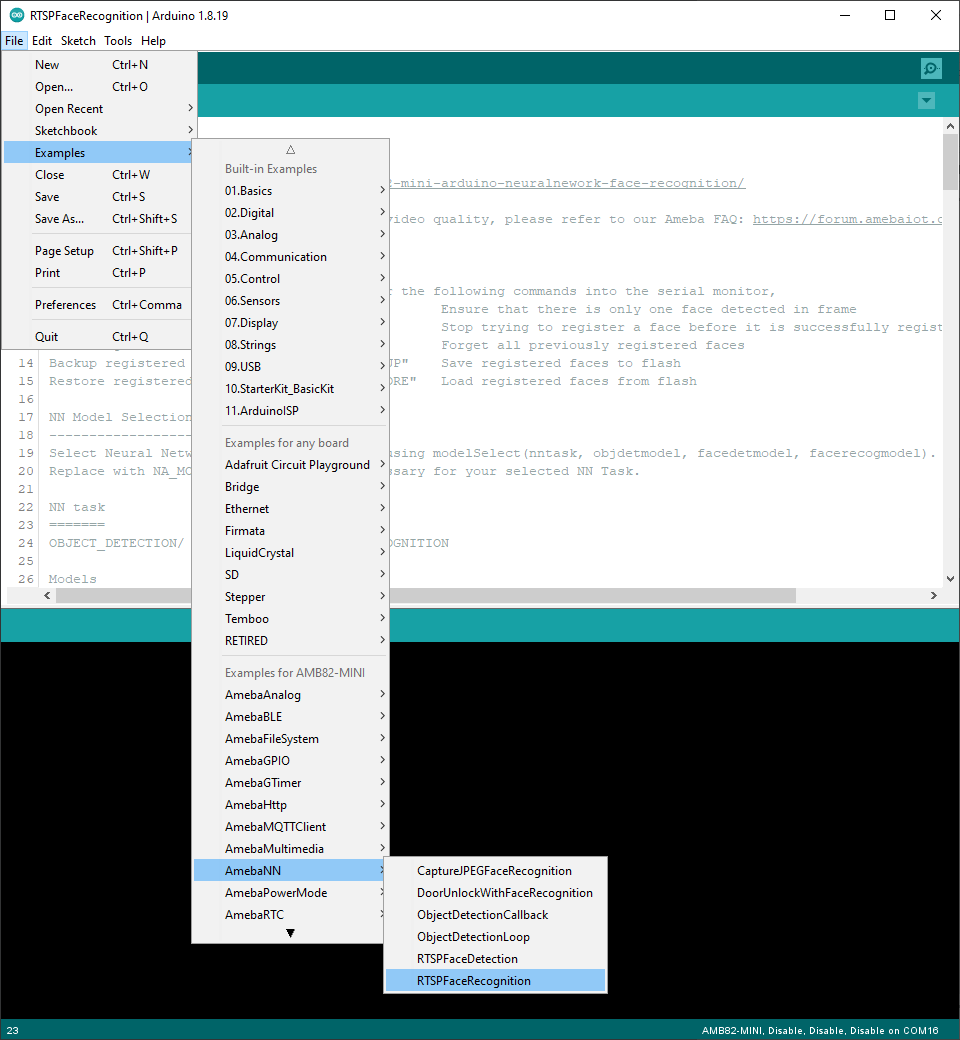The image size is (960, 1040).
Task: Click the Arduino logo in title bar
Action: (x=17, y=15)
